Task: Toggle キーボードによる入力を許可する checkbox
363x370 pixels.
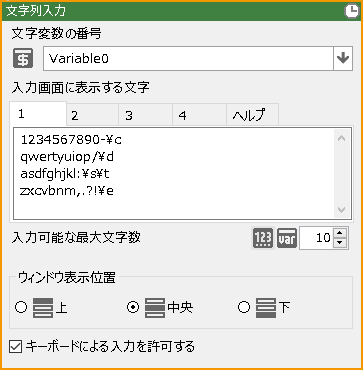Action: pyautogui.click(x=16, y=347)
